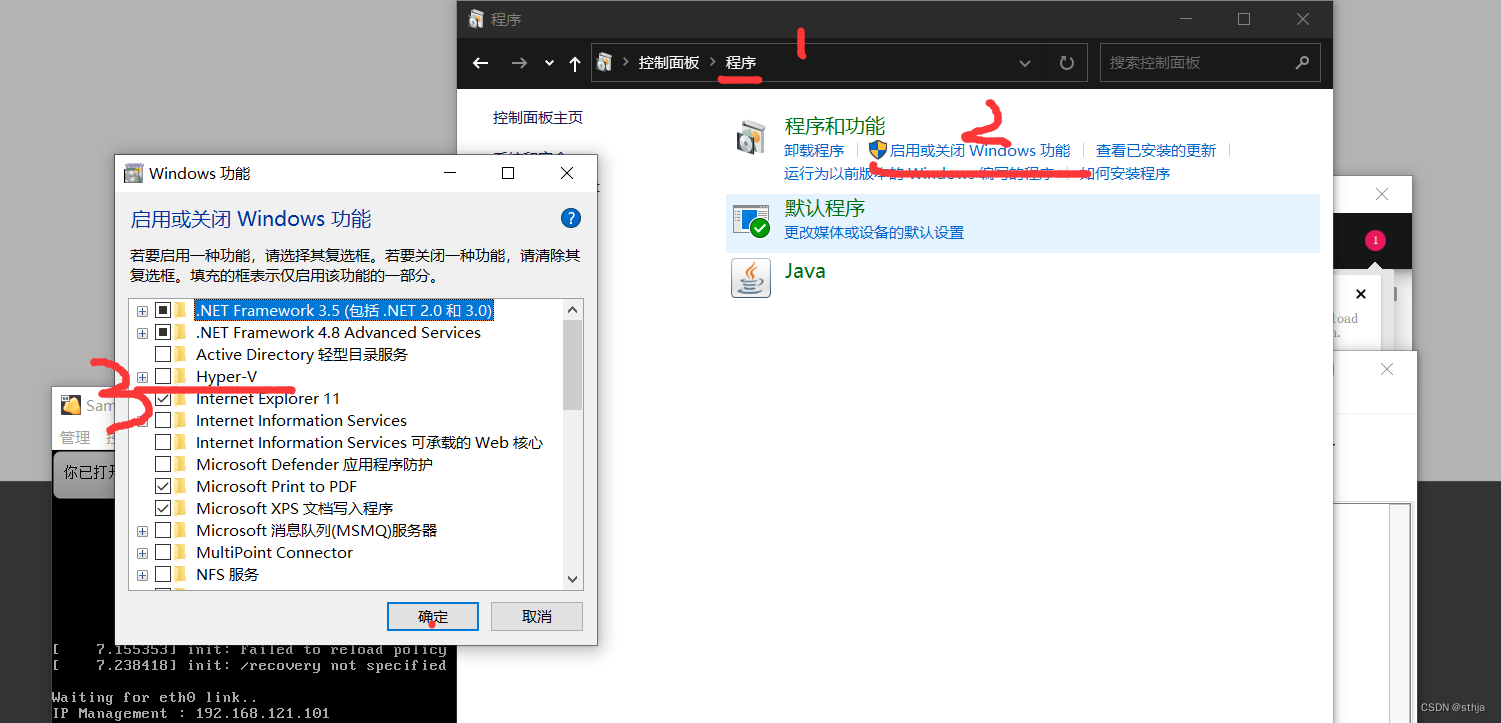This screenshot has height=723, width=1501.
Task: Open the 查看已安装的更新 link
Action: click(x=1156, y=150)
